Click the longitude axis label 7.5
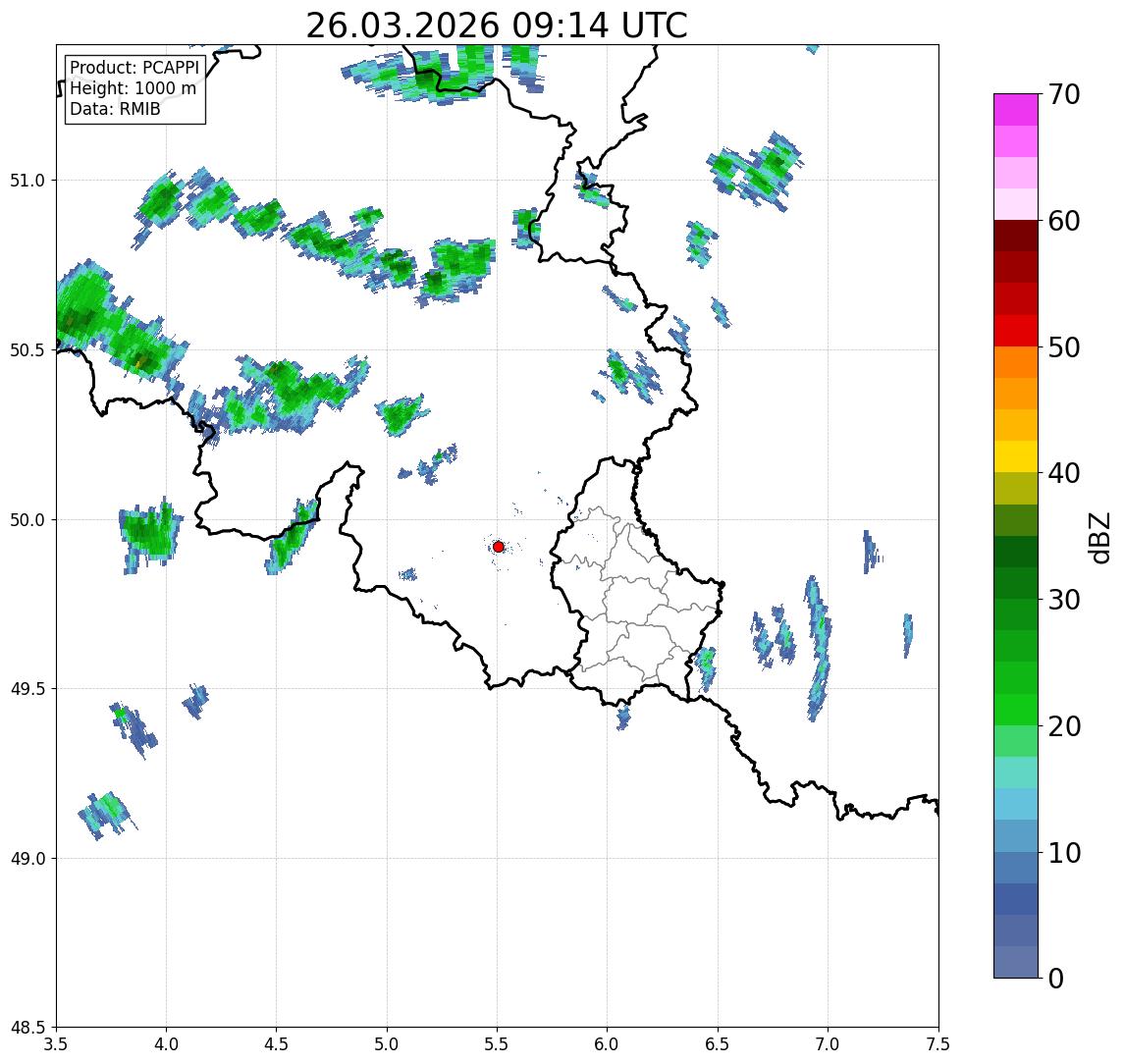 coord(937,1043)
